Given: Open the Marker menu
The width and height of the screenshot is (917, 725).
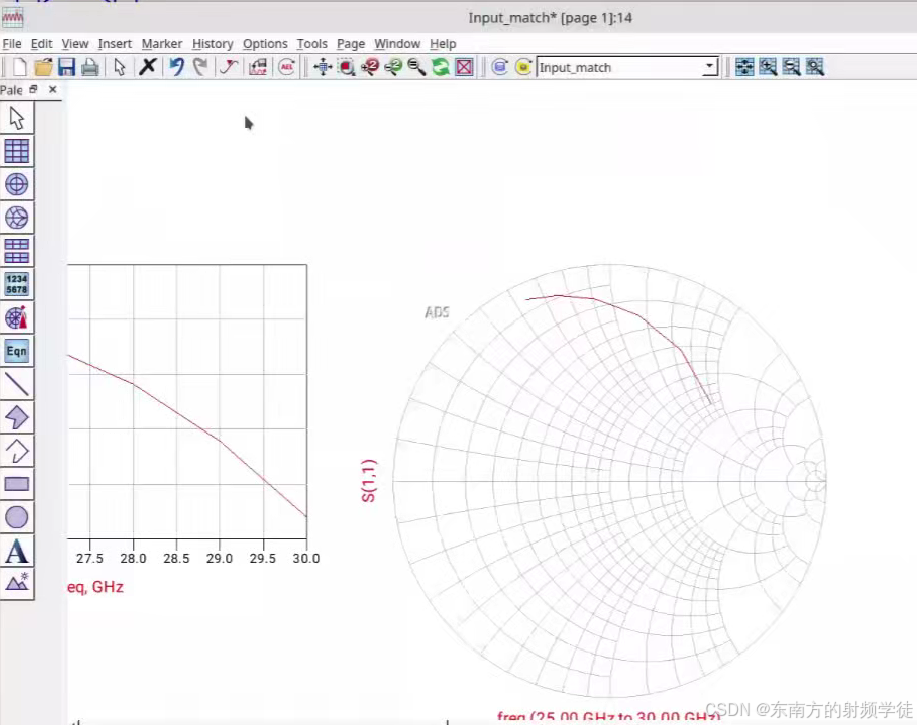Looking at the screenshot, I should coord(161,44).
